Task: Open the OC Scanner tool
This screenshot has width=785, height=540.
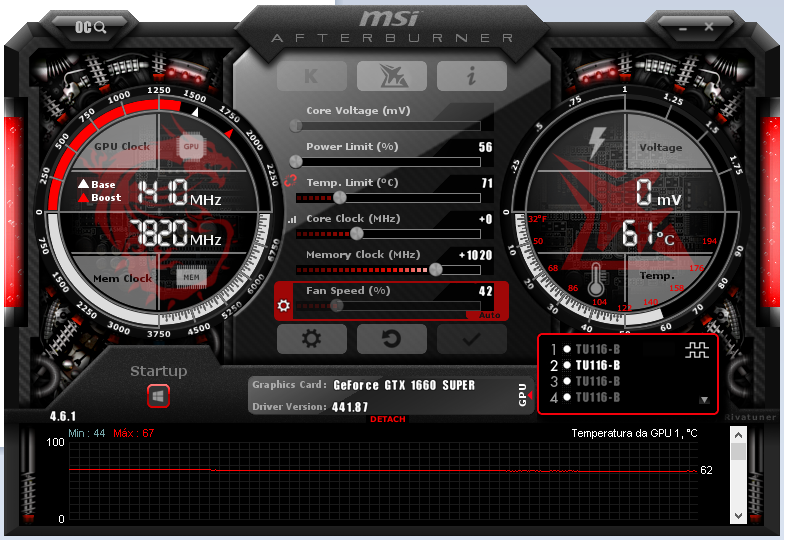Action: [x=91, y=27]
